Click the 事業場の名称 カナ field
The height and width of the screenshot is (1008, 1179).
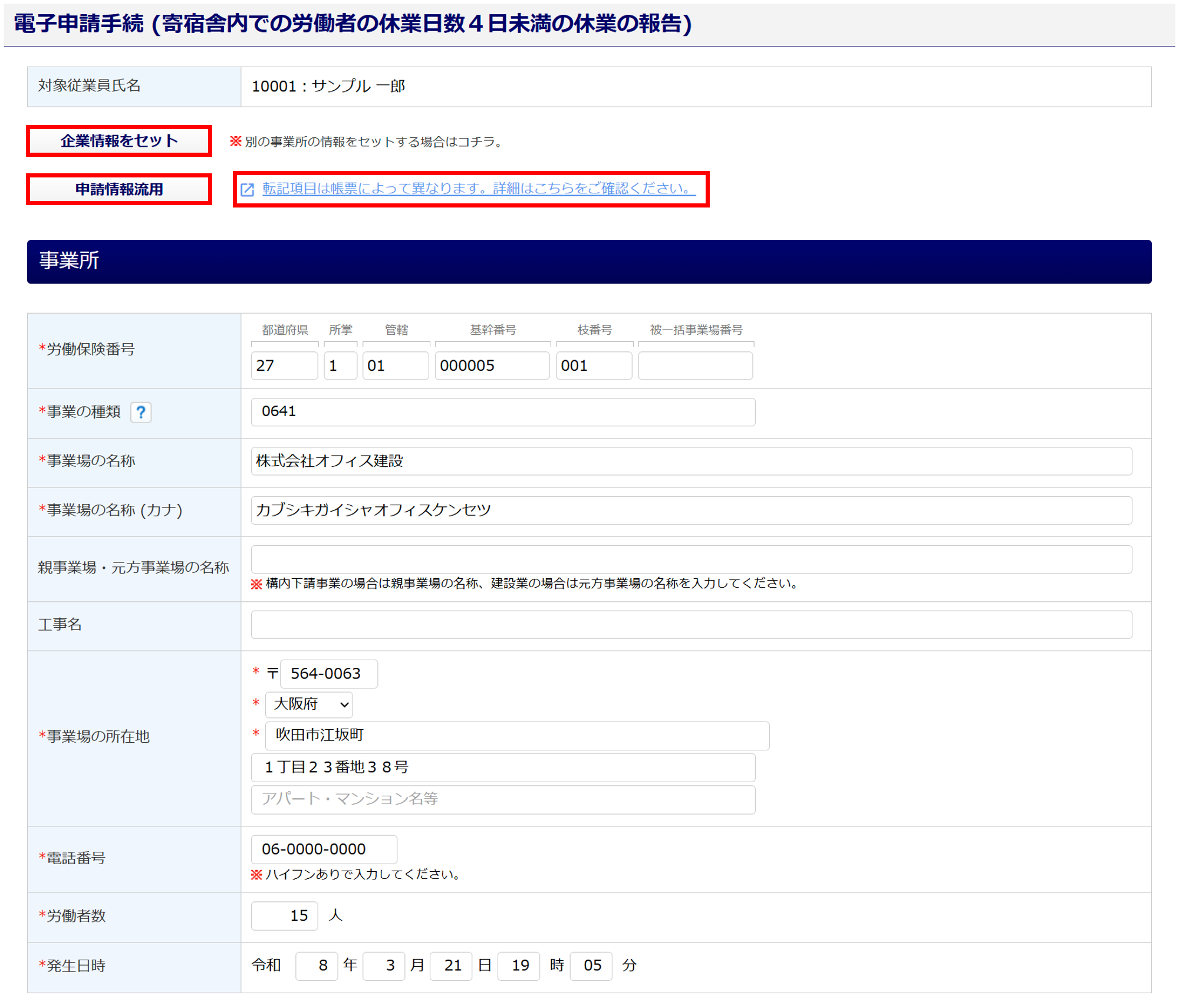pyautogui.click(x=691, y=510)
